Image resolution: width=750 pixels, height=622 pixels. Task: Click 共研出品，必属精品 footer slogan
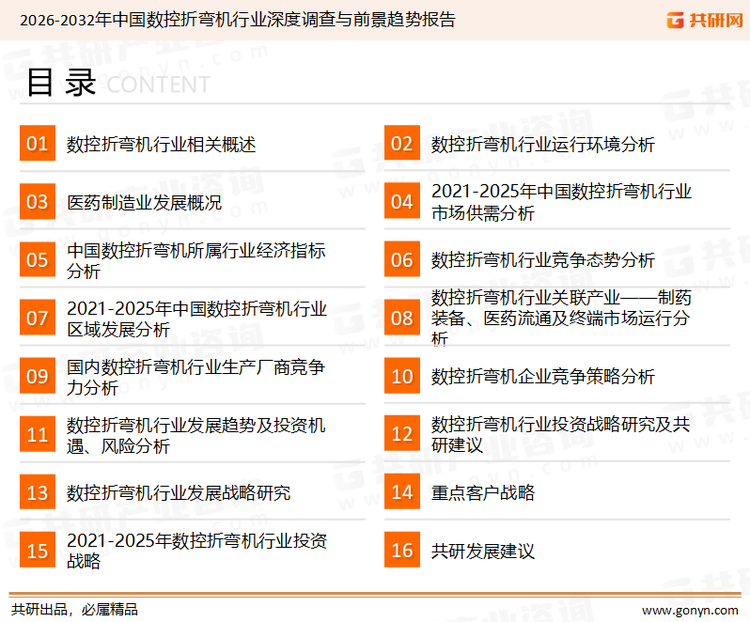pyautogui.click(x=75, y=609)
